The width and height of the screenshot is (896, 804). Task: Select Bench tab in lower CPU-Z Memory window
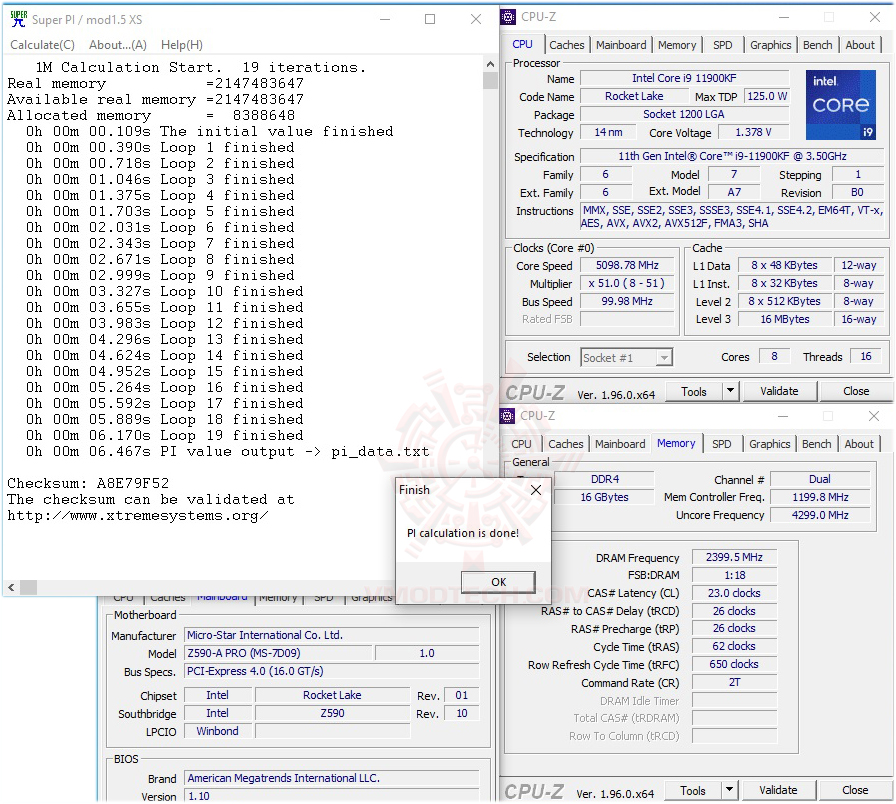click(x=816, y=444)
